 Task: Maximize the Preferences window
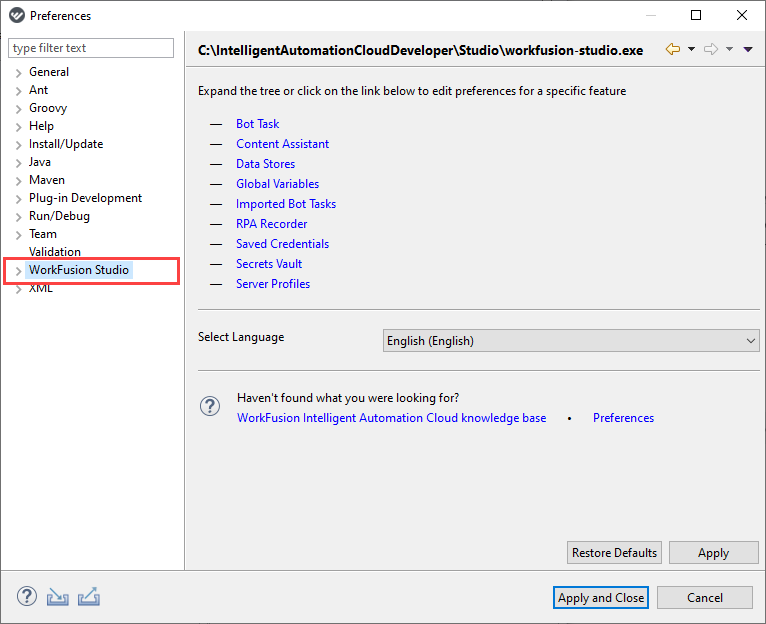click(x=696, y=16)
